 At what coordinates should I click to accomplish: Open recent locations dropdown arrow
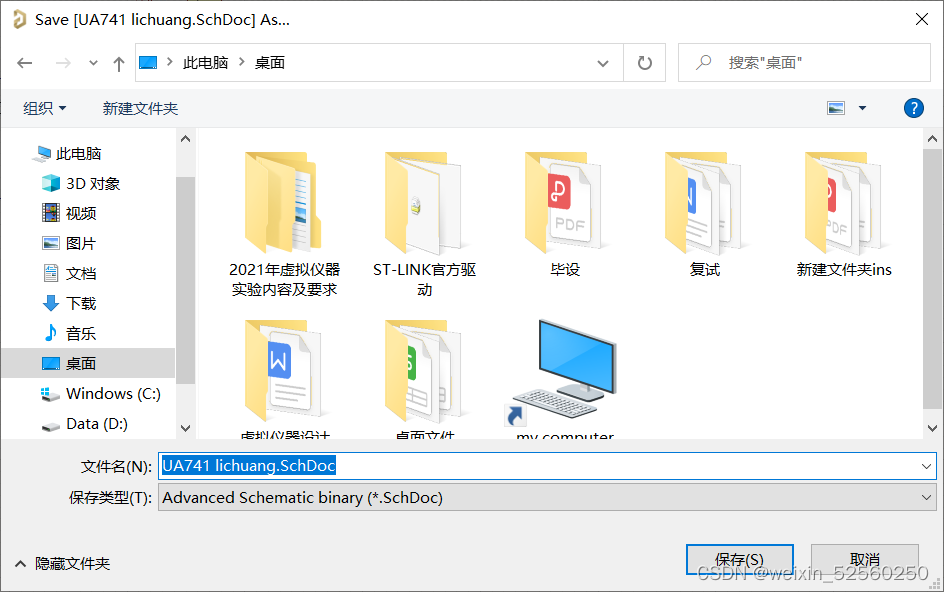[93, 63]
